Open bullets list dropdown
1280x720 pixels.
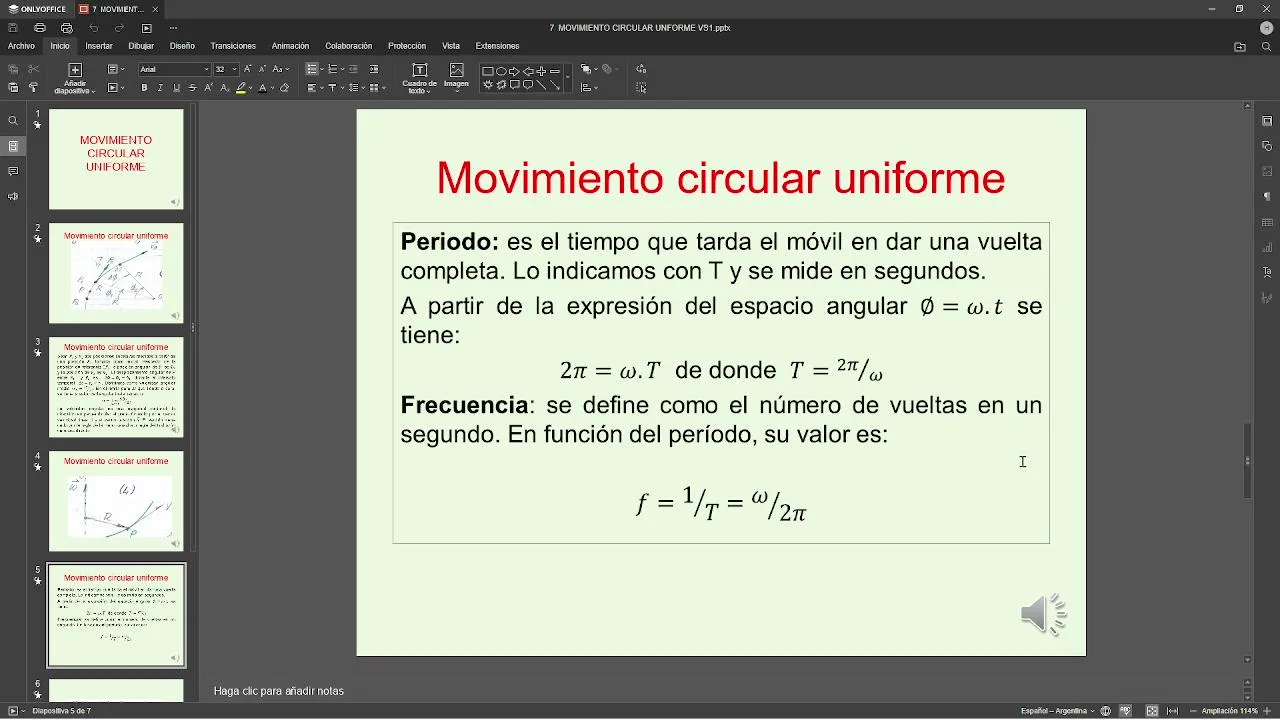322,69
